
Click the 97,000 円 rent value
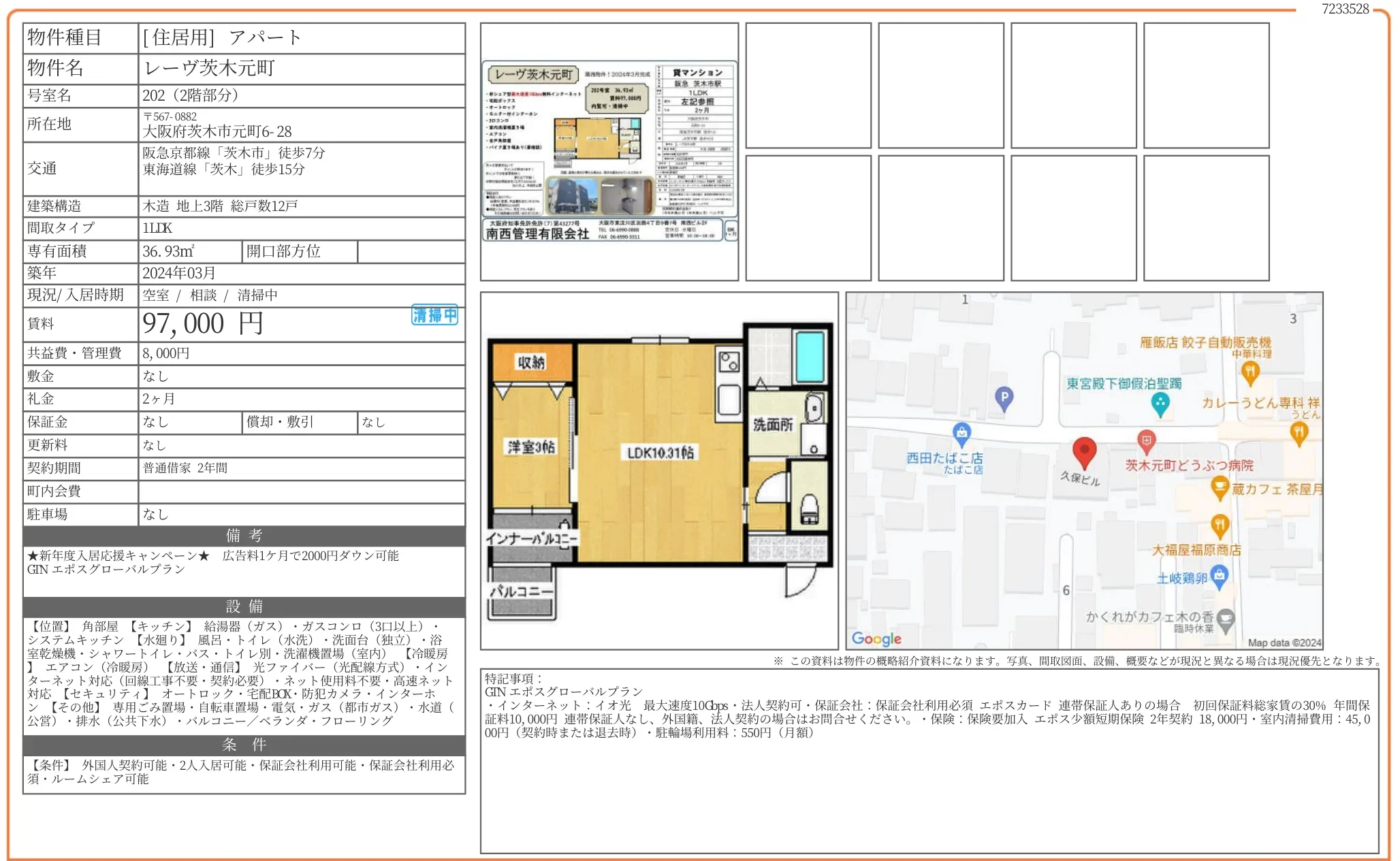pyautogui.click(x=203, y=324)
